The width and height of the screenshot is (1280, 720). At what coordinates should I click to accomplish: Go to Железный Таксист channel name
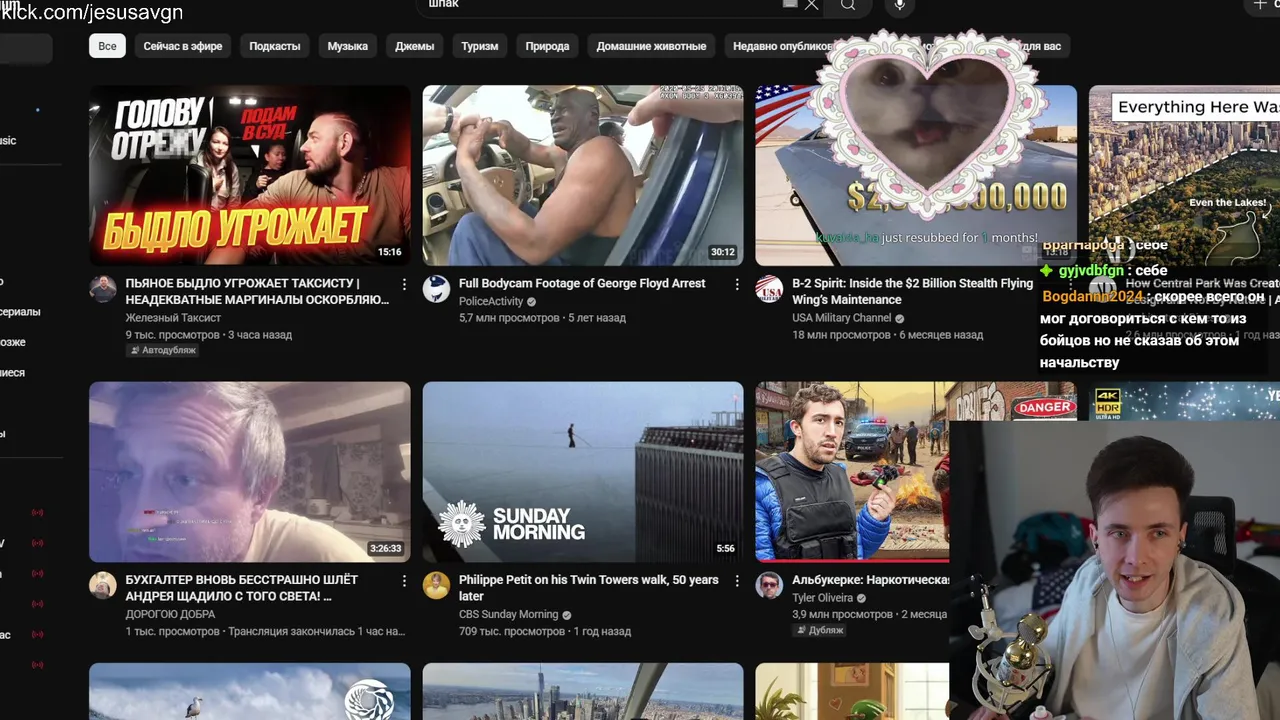click(174, 318)
